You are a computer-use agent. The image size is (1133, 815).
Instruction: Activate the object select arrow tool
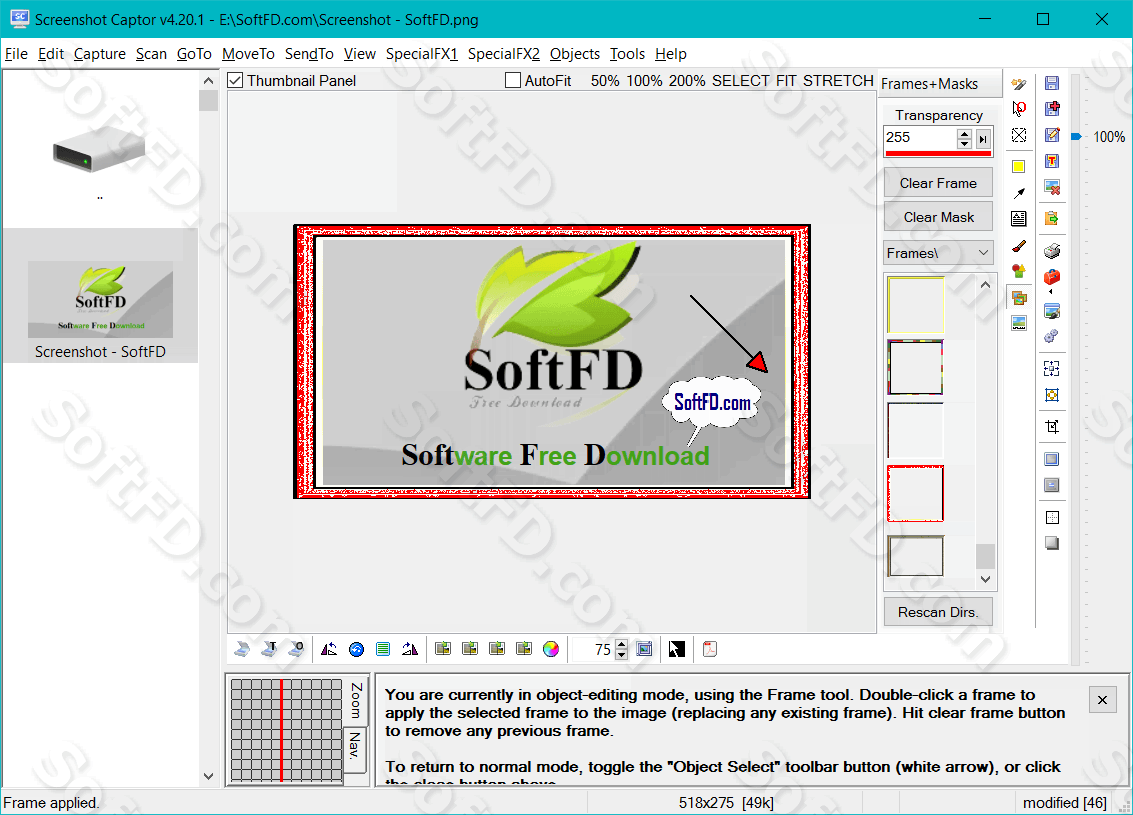(1019, 109)
